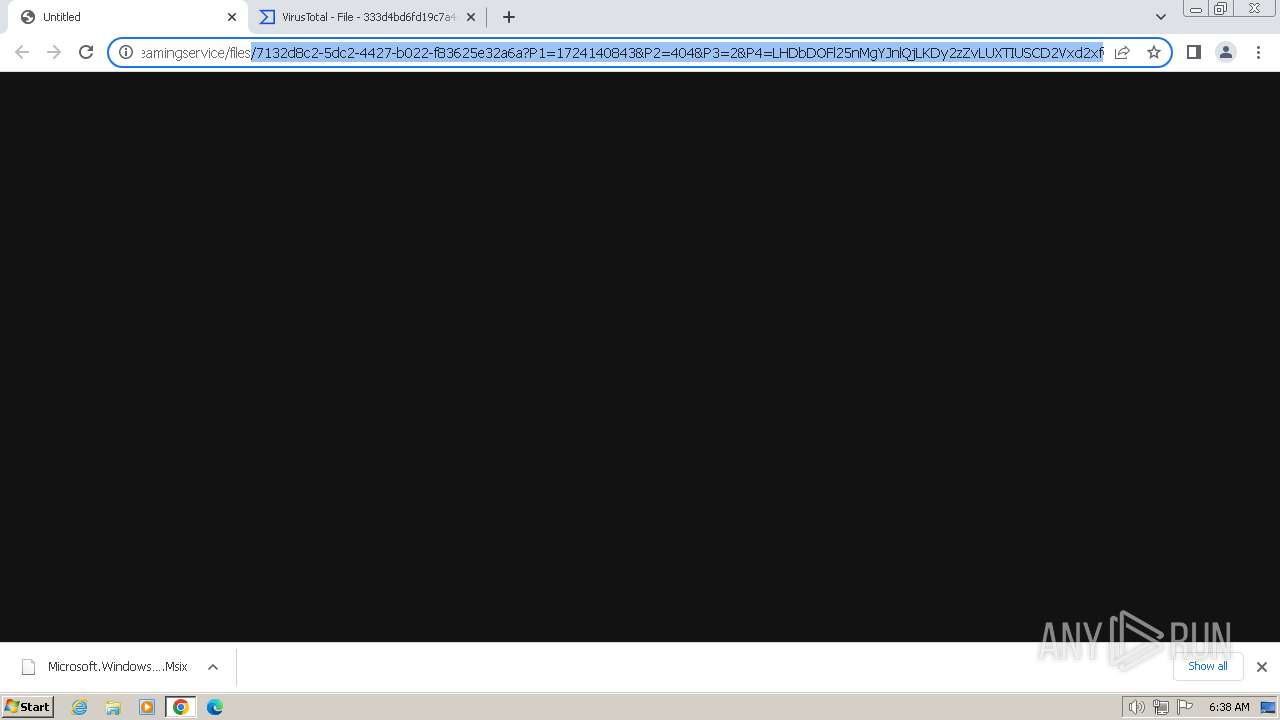The height and width of the screenshot is (720, 1280).
Task: Open the volume tray icon
Action: [x=1136, y=707]
